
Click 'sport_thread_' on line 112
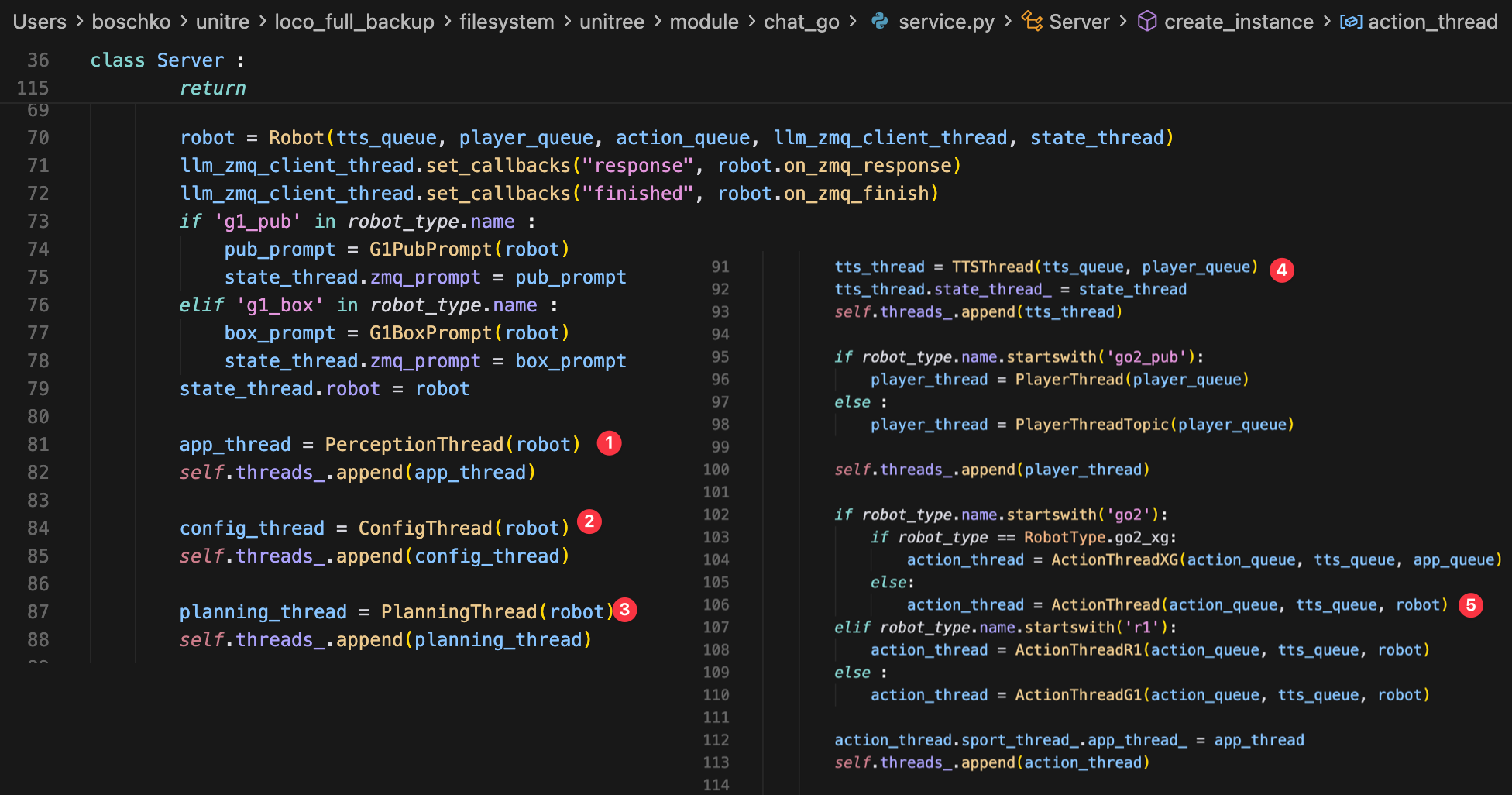[1019, 740]
